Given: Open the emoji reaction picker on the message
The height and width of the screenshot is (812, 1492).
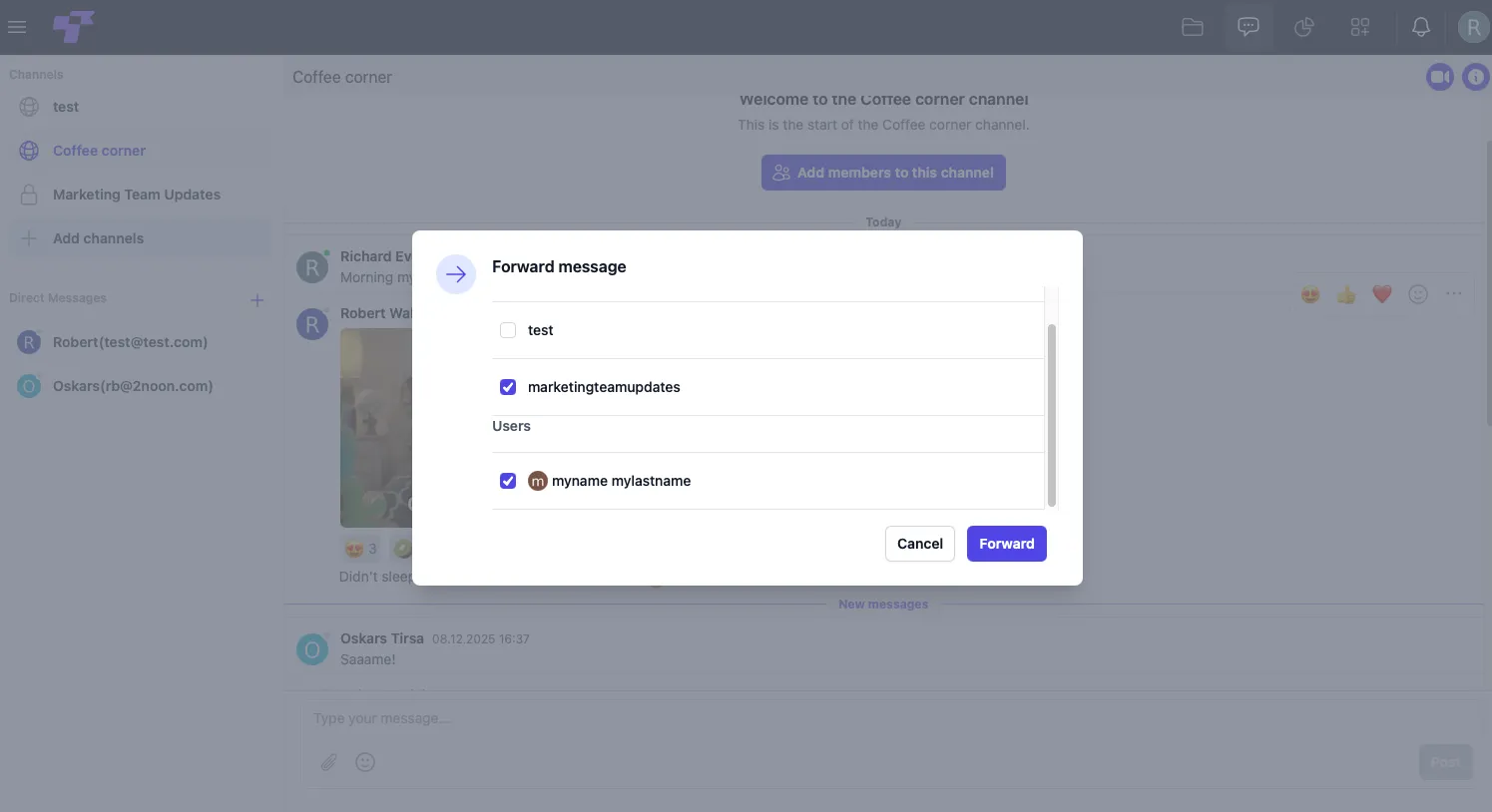Looking at the screenshot, I should tap(1418, 293).
